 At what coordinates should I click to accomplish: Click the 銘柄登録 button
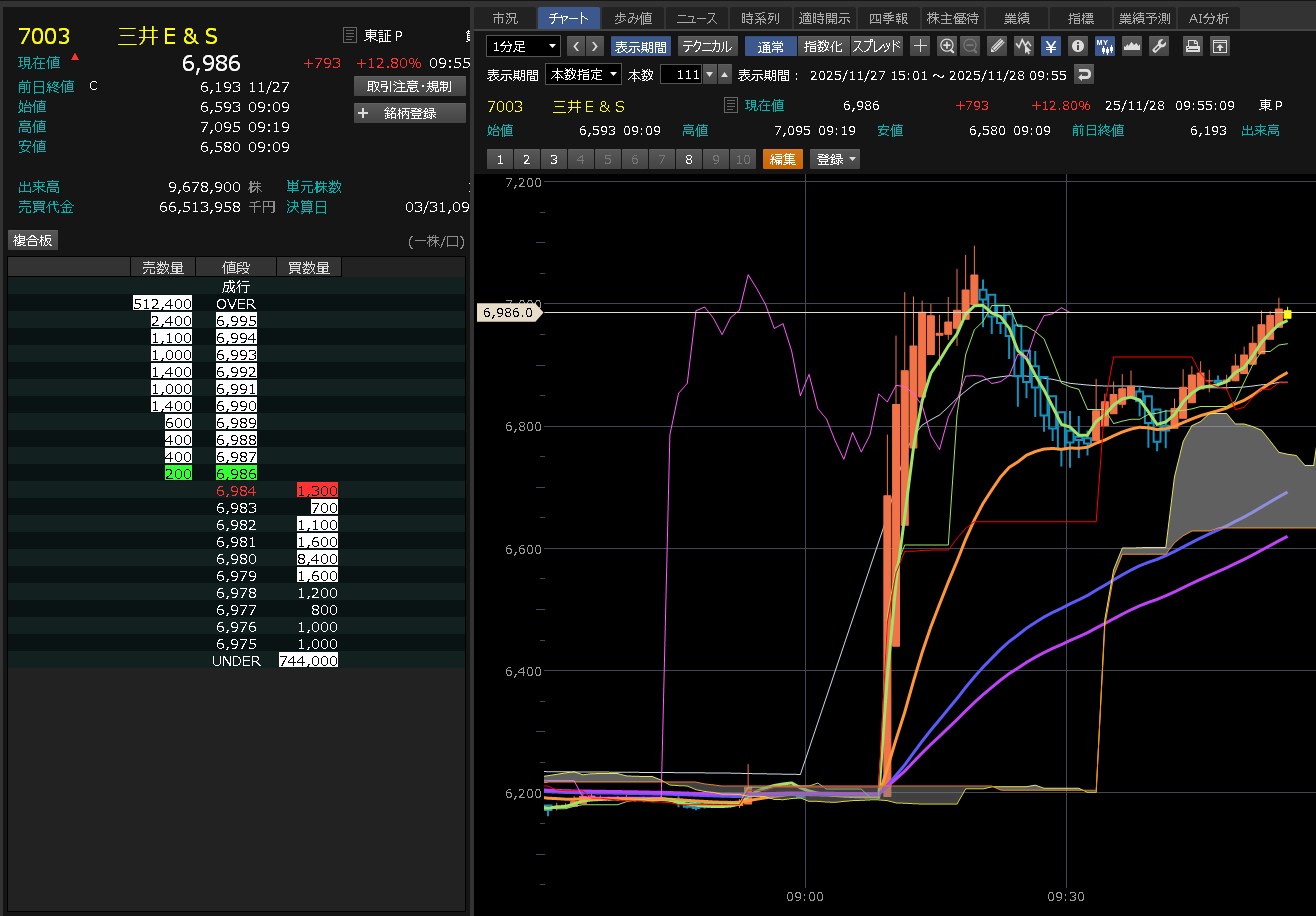410,113
